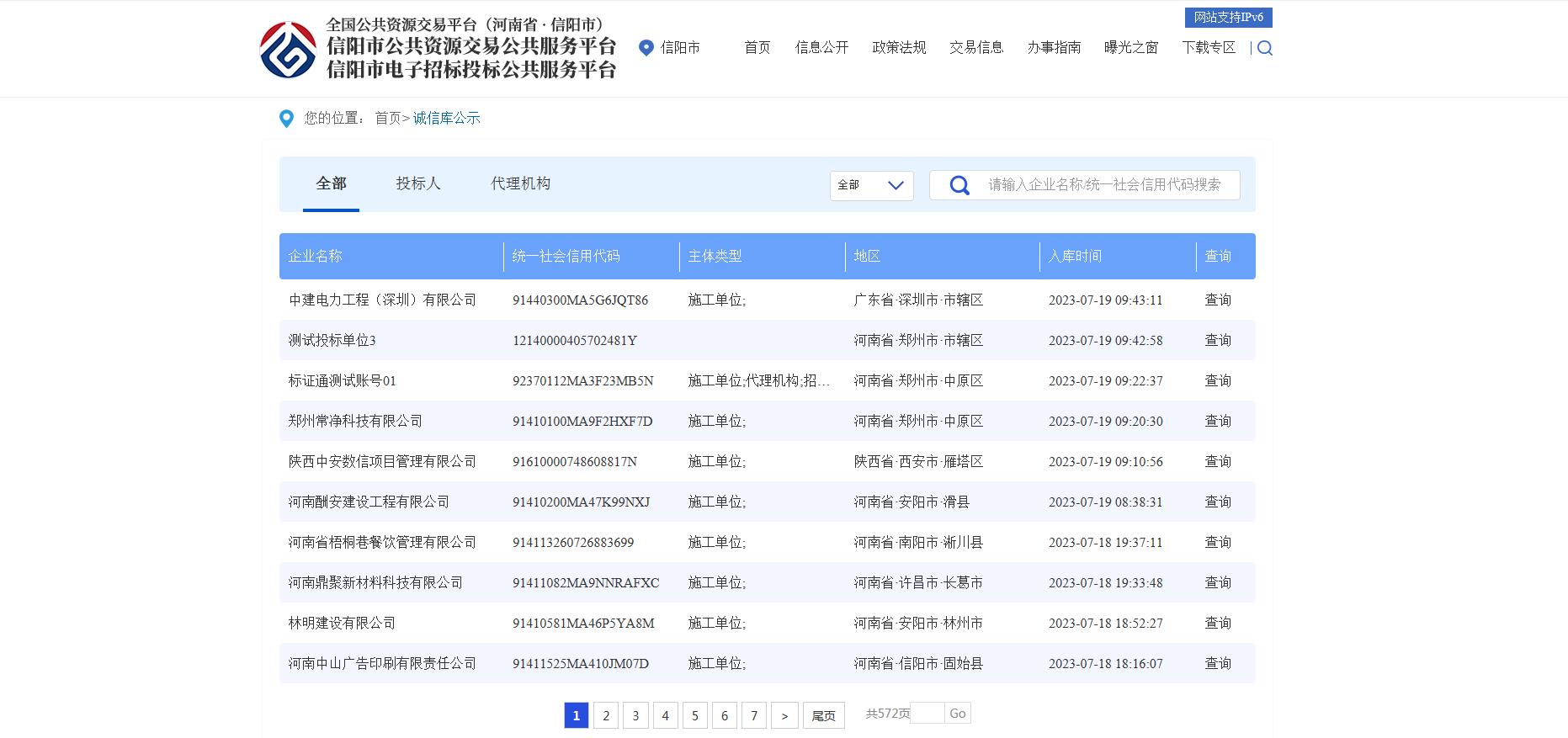
Task: Click the search magnifier icon in header
Action: pyautogui.click(x=1264, y=48)
